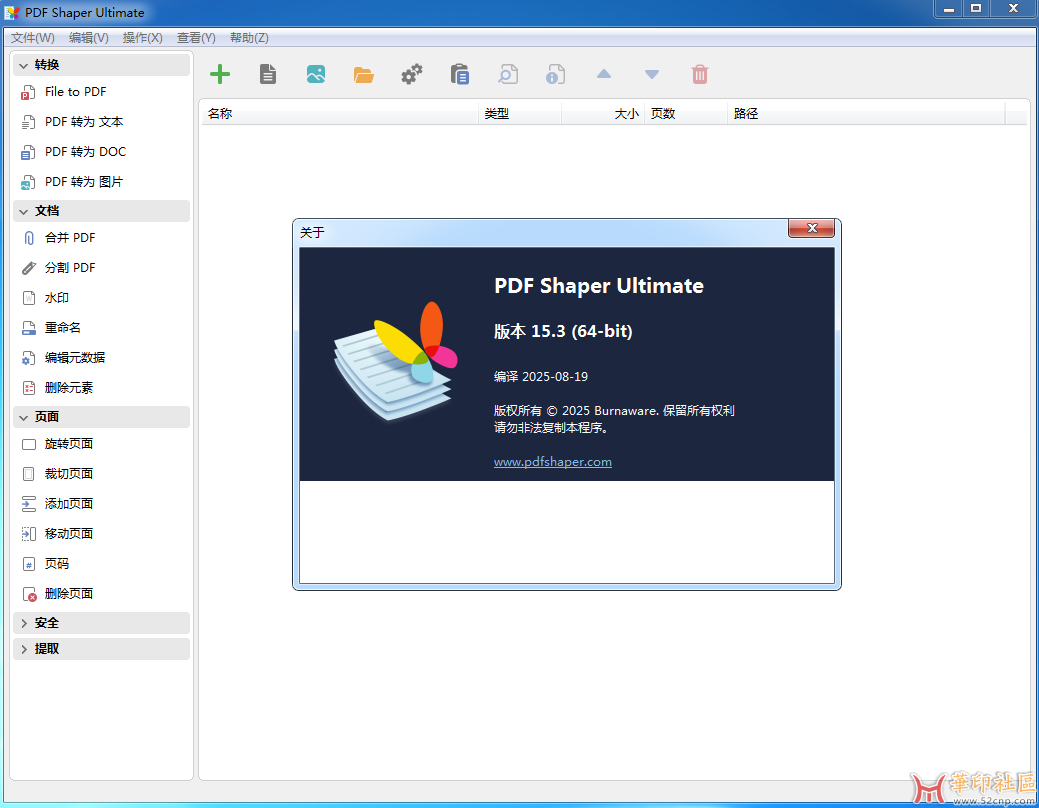This screenshot has width=1039, height=808.
Task: Click the PDF Shaper logo in About dialog
Action: [x=396, y=361]
